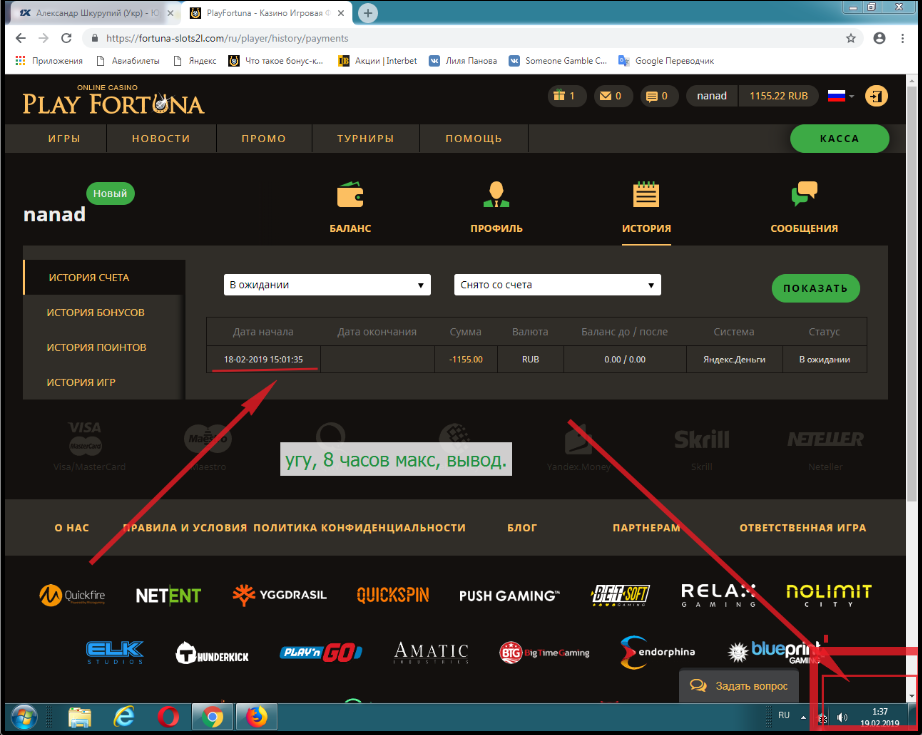Click the Nolimit City provider logo
The width and height of the screenshot is (922, 735).
(829, 595)
